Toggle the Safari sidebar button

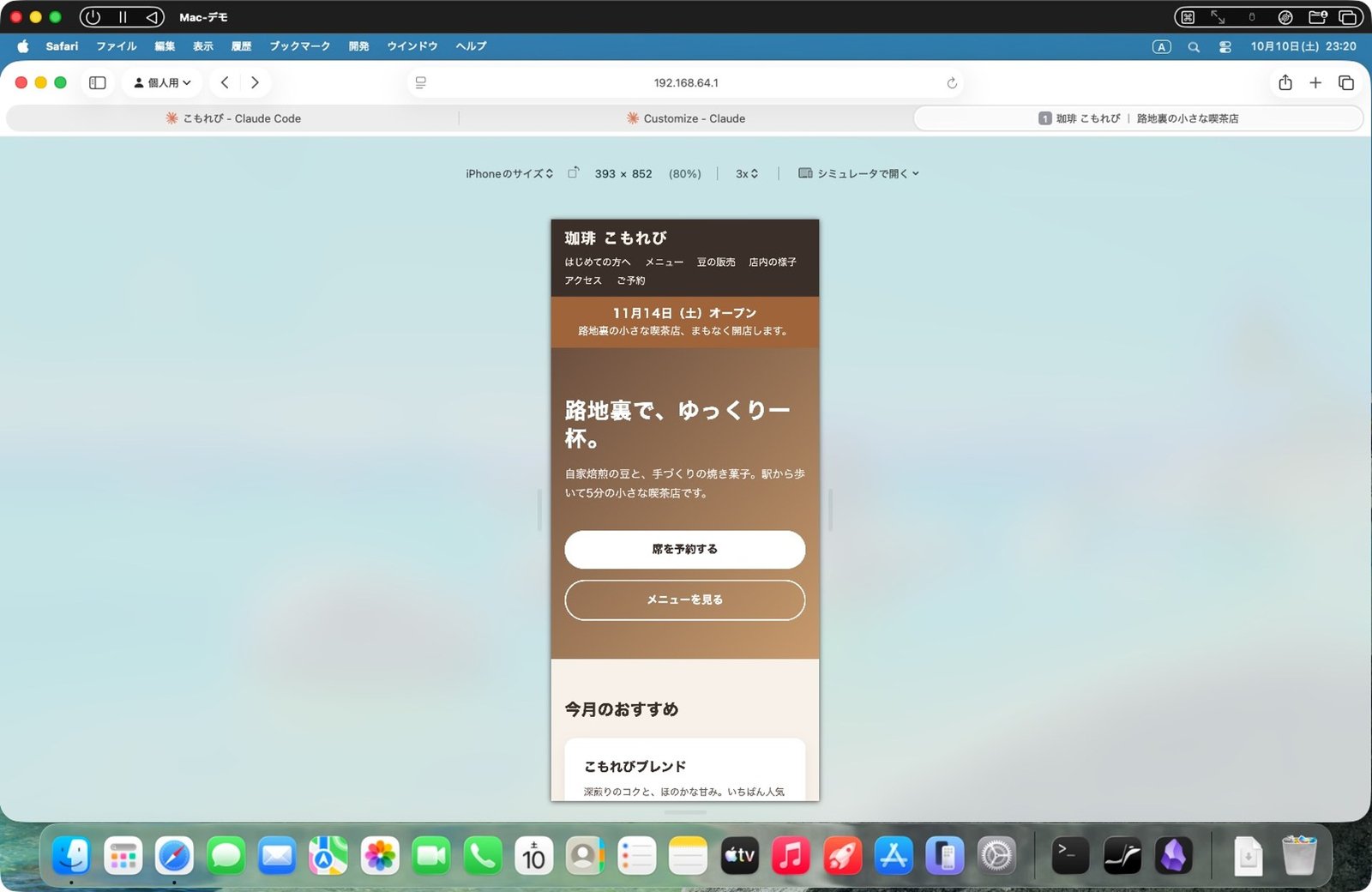point(98,83)
